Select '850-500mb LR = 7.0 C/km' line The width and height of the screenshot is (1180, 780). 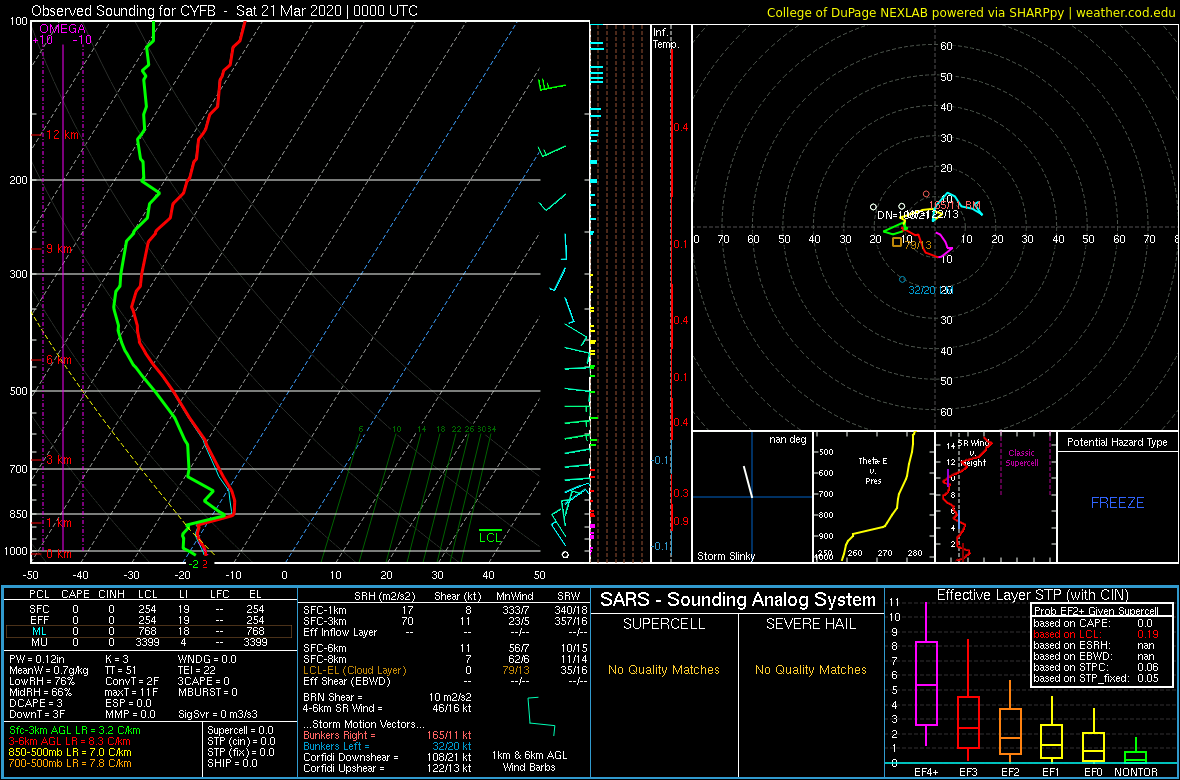70,753
